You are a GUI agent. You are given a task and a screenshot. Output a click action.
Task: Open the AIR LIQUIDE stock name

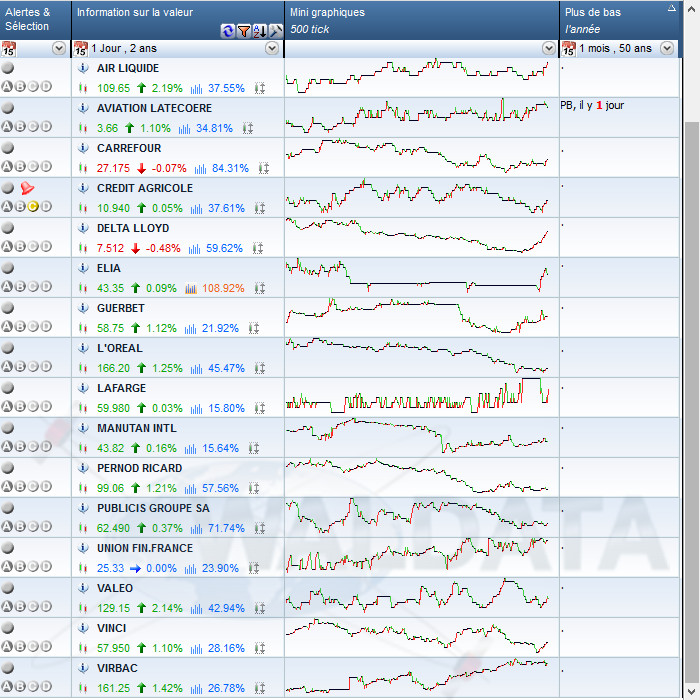click(x=128, y=68)
